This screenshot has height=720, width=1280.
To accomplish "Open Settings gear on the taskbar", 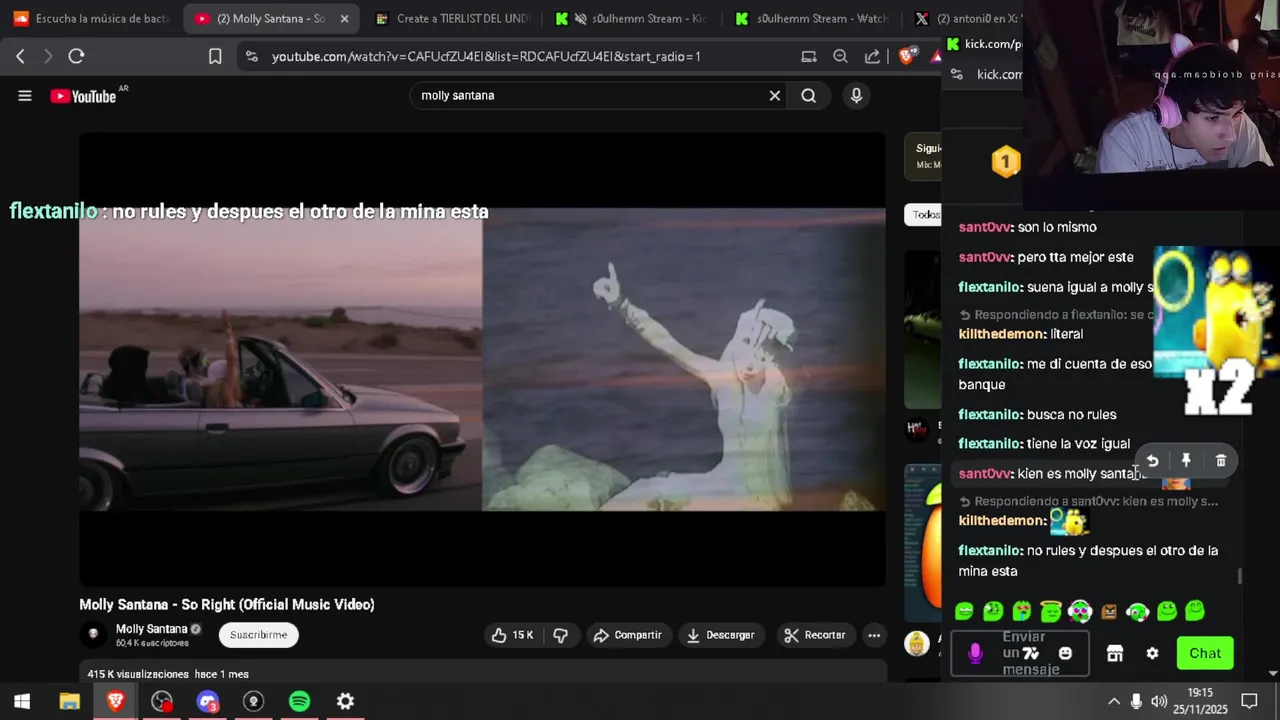I will [x=345, y=701].
